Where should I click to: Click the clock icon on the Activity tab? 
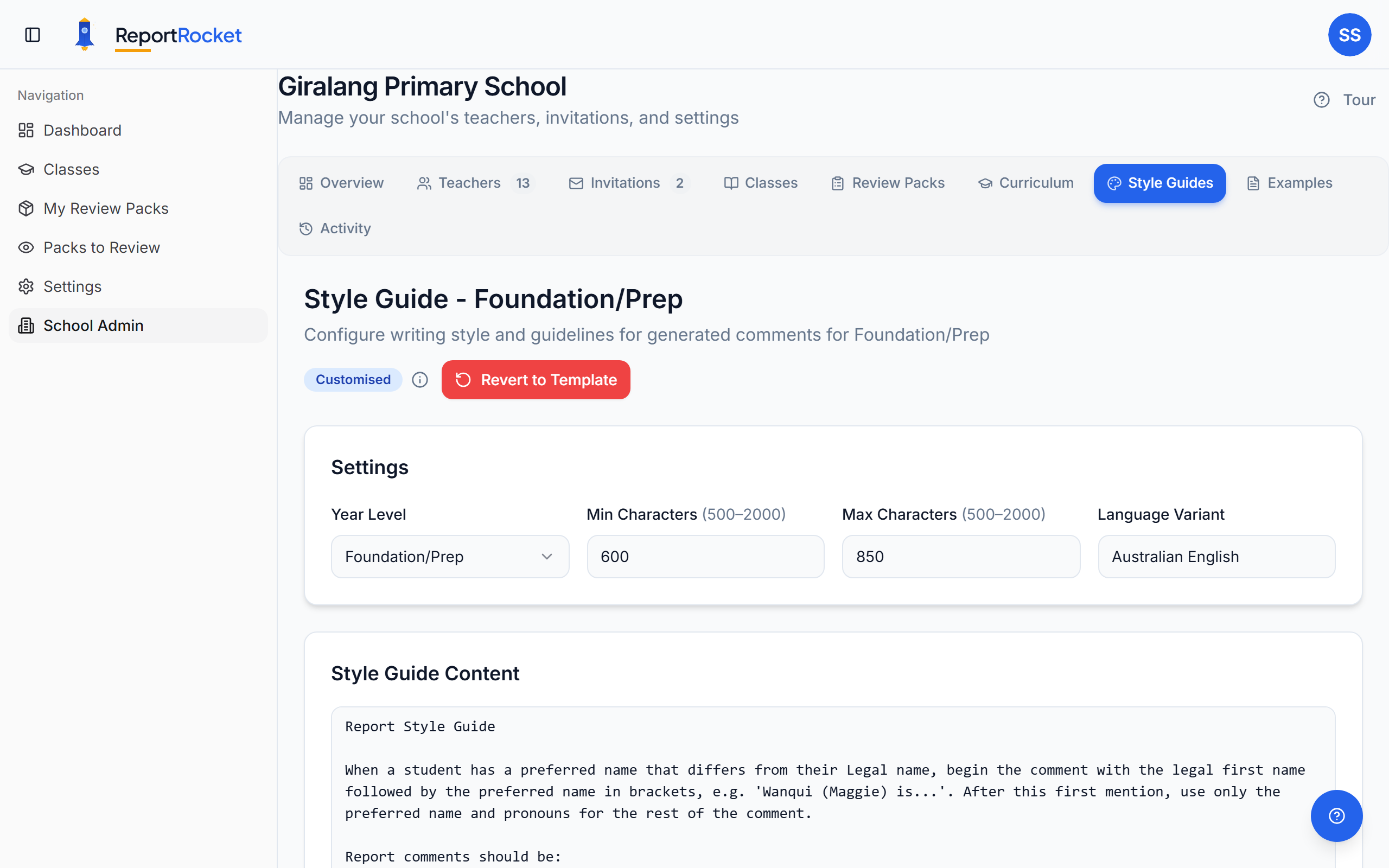pos(305,228)
